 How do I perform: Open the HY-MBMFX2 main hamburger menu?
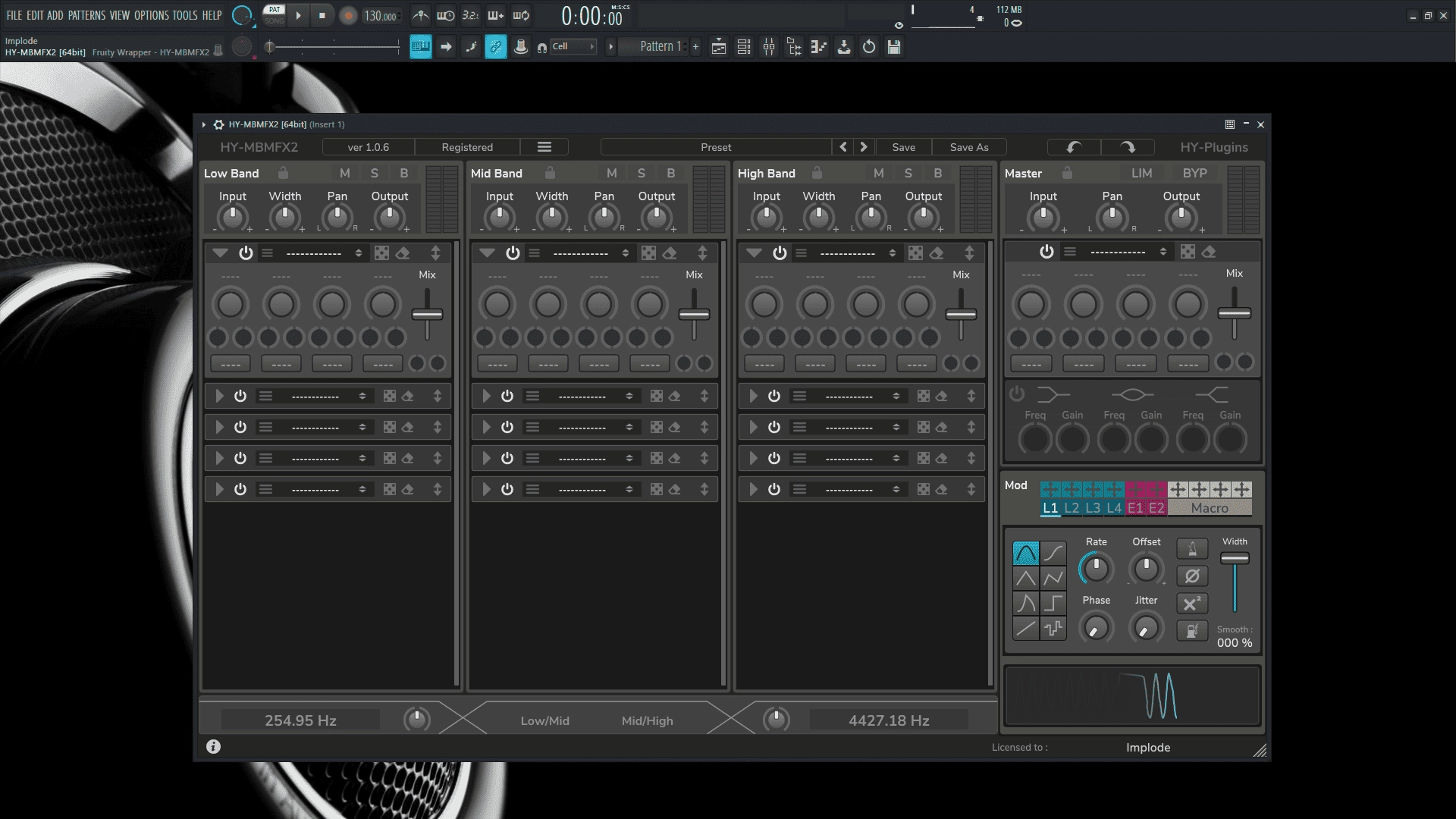pyautogui.click(x=544, y=147)
